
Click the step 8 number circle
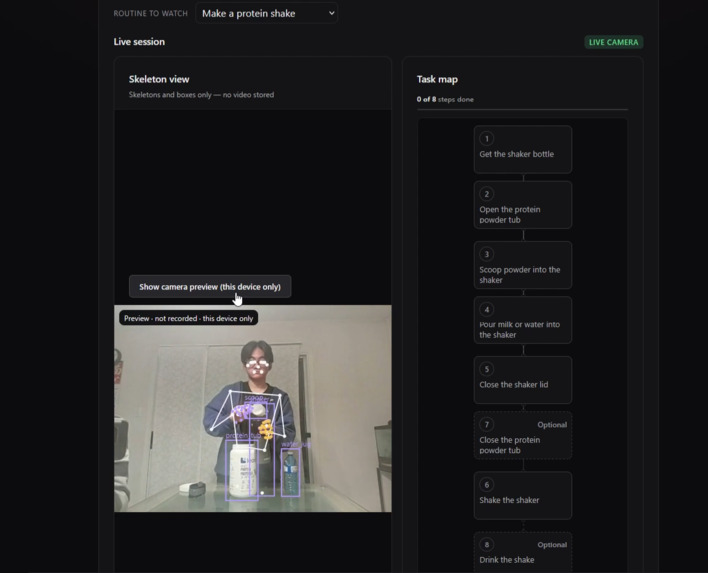487,545
